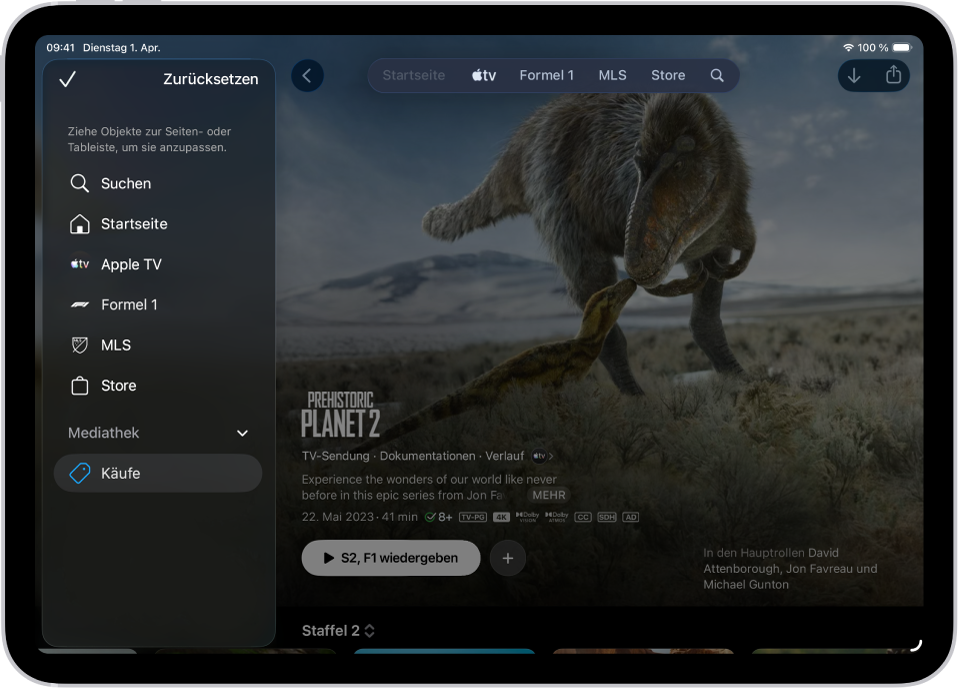The width and height of the screenshot is (963, 689).
Task: Click the MLS shield icon in sidebar
Action: 80,346
